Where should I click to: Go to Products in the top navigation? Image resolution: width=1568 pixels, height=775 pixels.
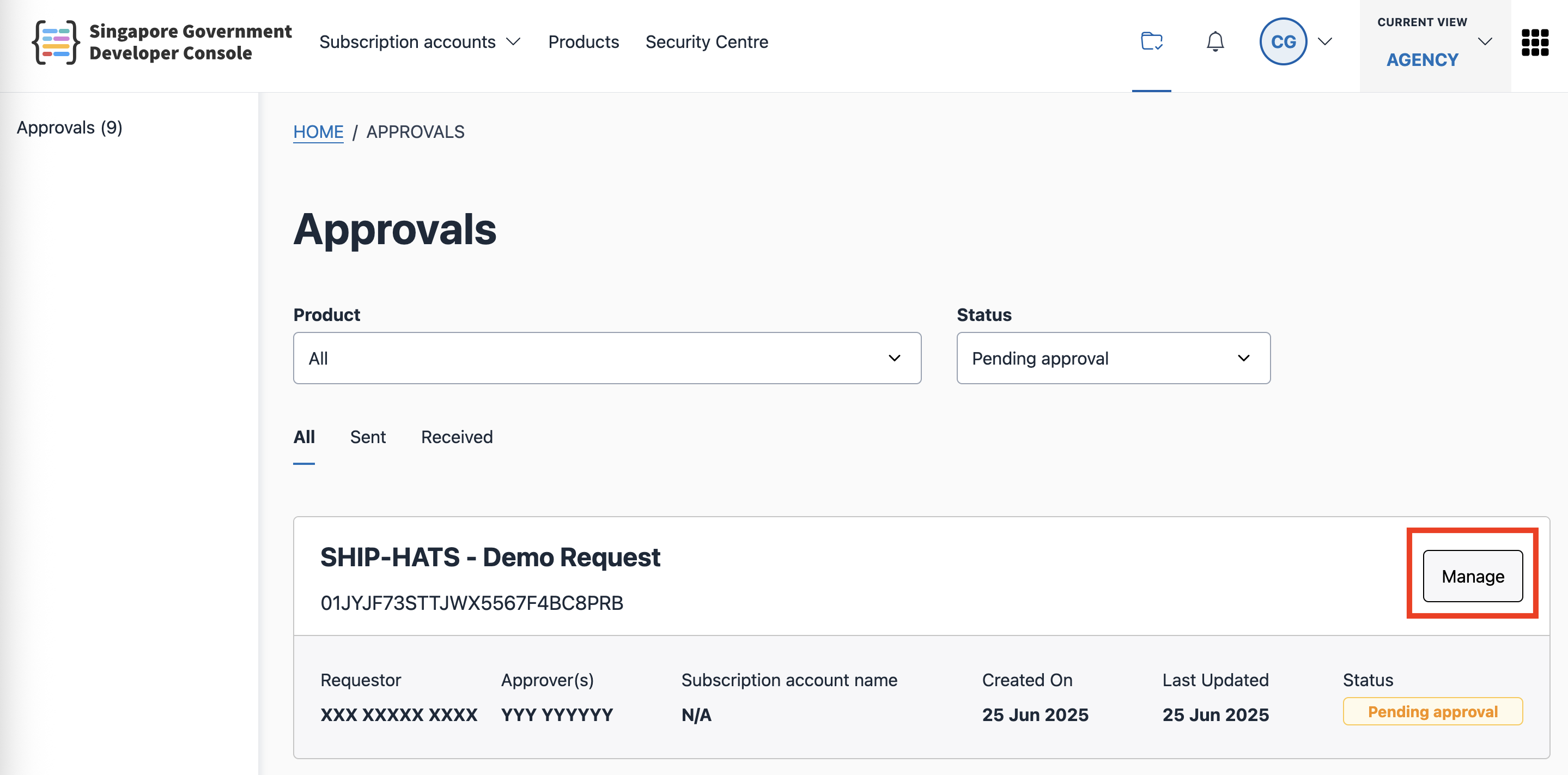[x=583, y=41]
